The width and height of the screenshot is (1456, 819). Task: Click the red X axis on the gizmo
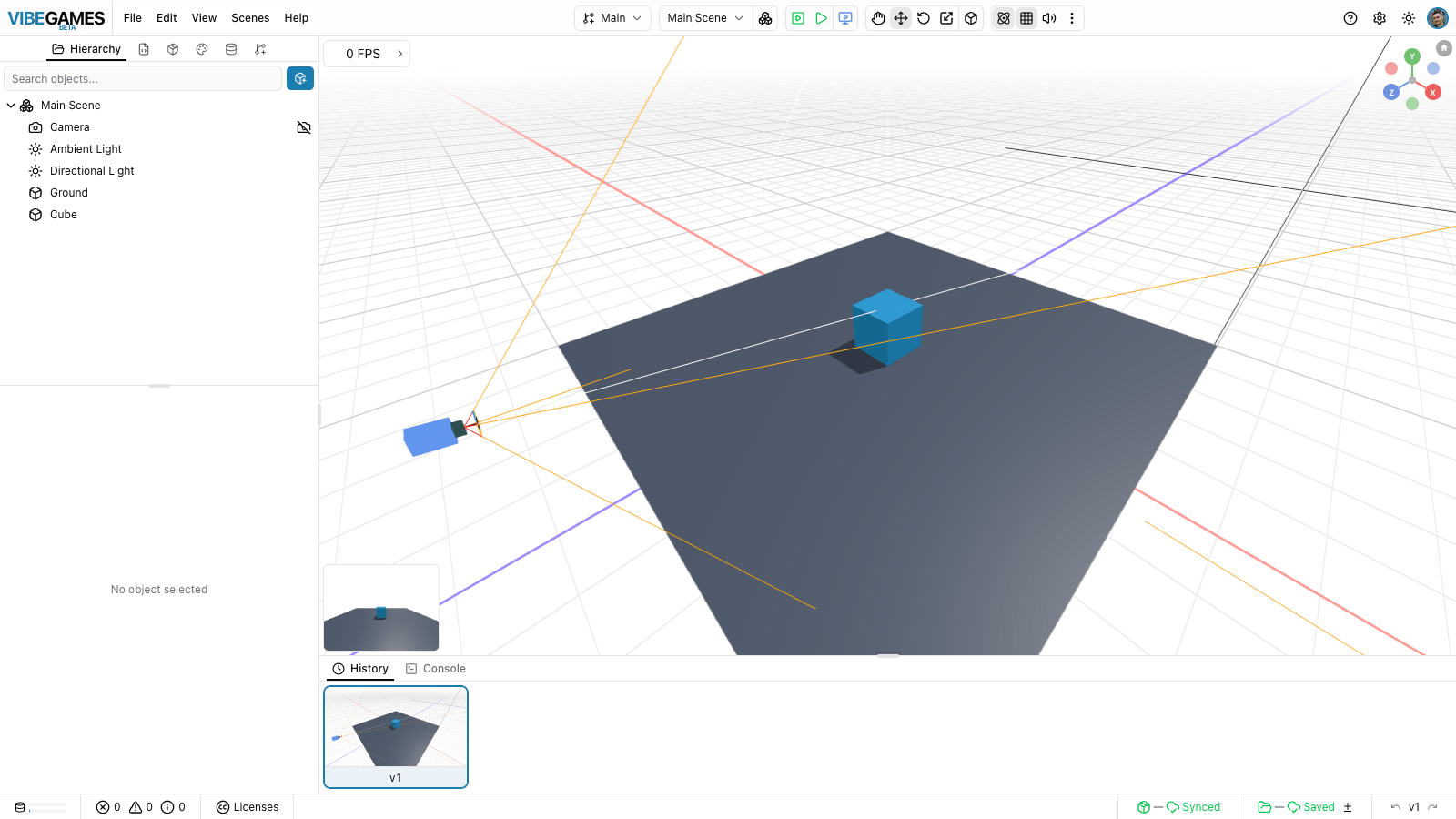pos(1433,92)
